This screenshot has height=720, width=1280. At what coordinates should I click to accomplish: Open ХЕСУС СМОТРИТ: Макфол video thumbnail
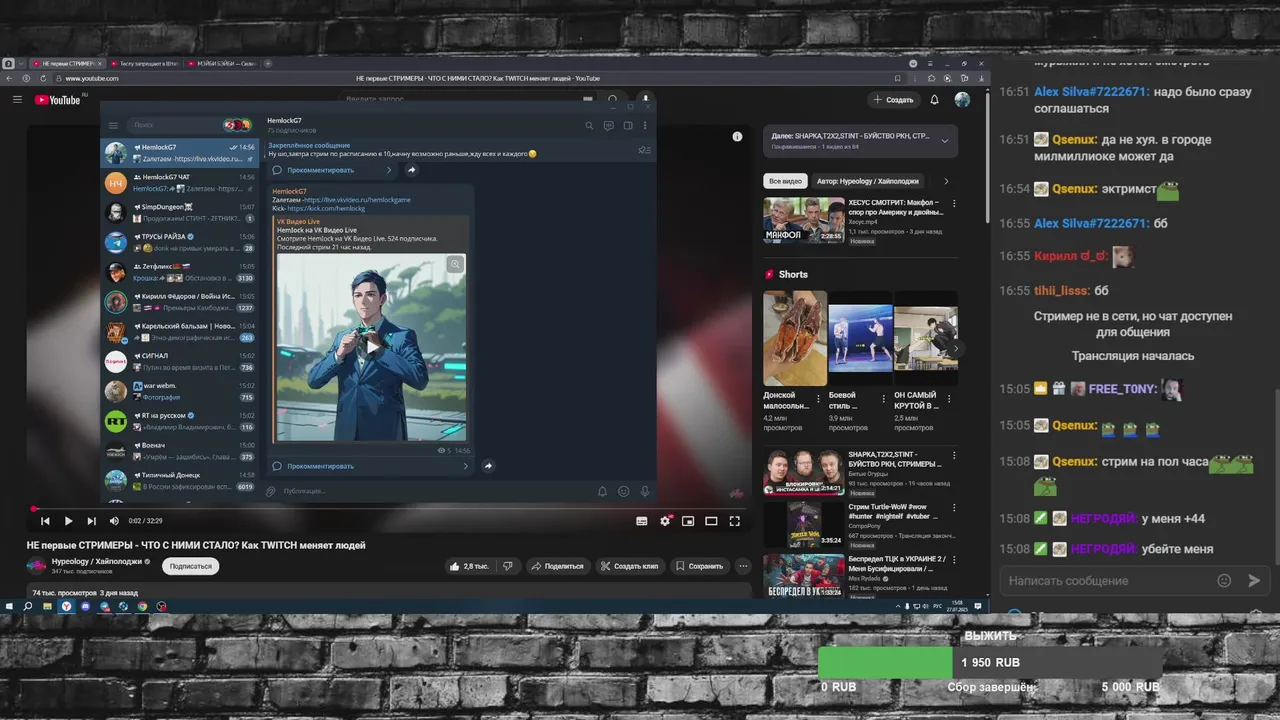click(x=803, y=220)
